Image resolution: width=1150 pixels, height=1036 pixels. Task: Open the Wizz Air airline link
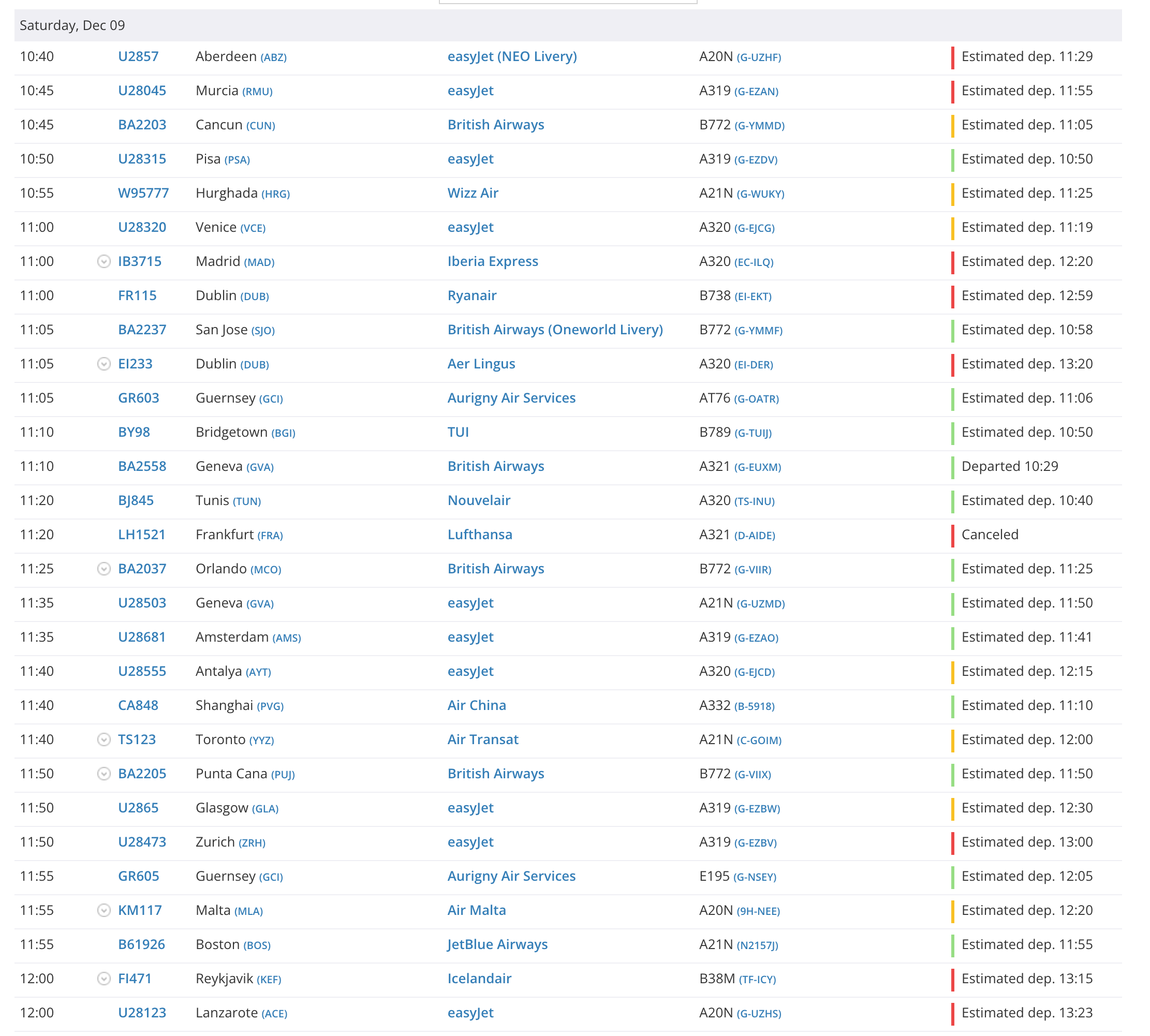tap(473, 193)
